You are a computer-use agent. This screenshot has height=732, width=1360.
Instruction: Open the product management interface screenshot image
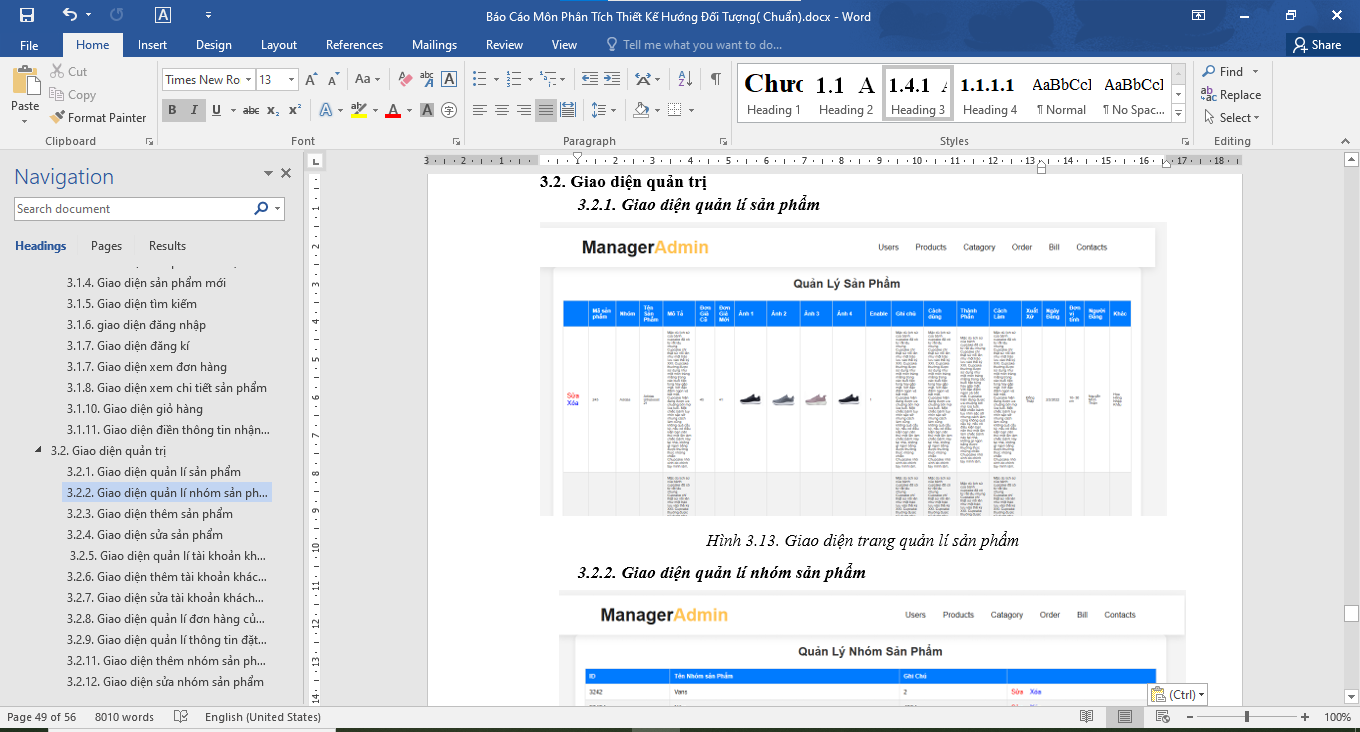(853, 369)
